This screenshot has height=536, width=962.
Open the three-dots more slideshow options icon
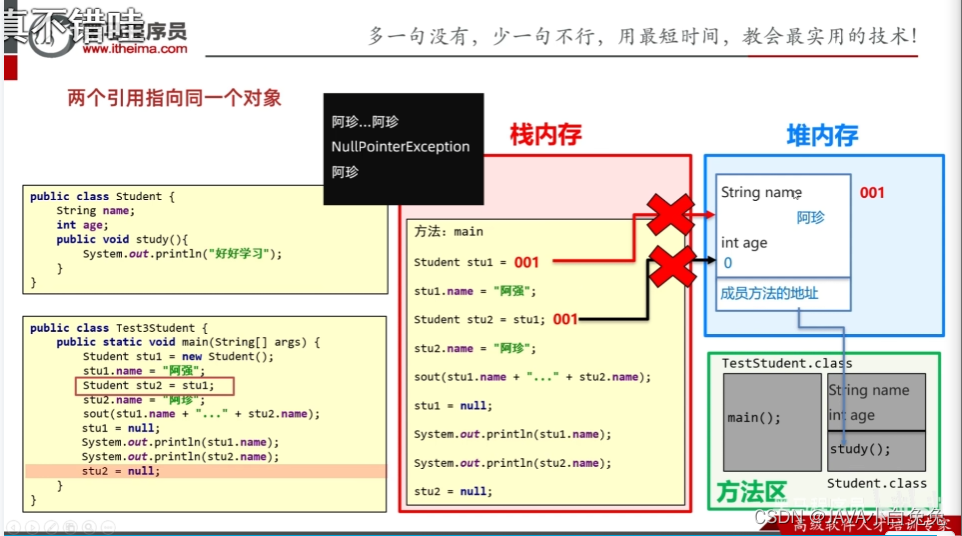[x=108, y=526]
